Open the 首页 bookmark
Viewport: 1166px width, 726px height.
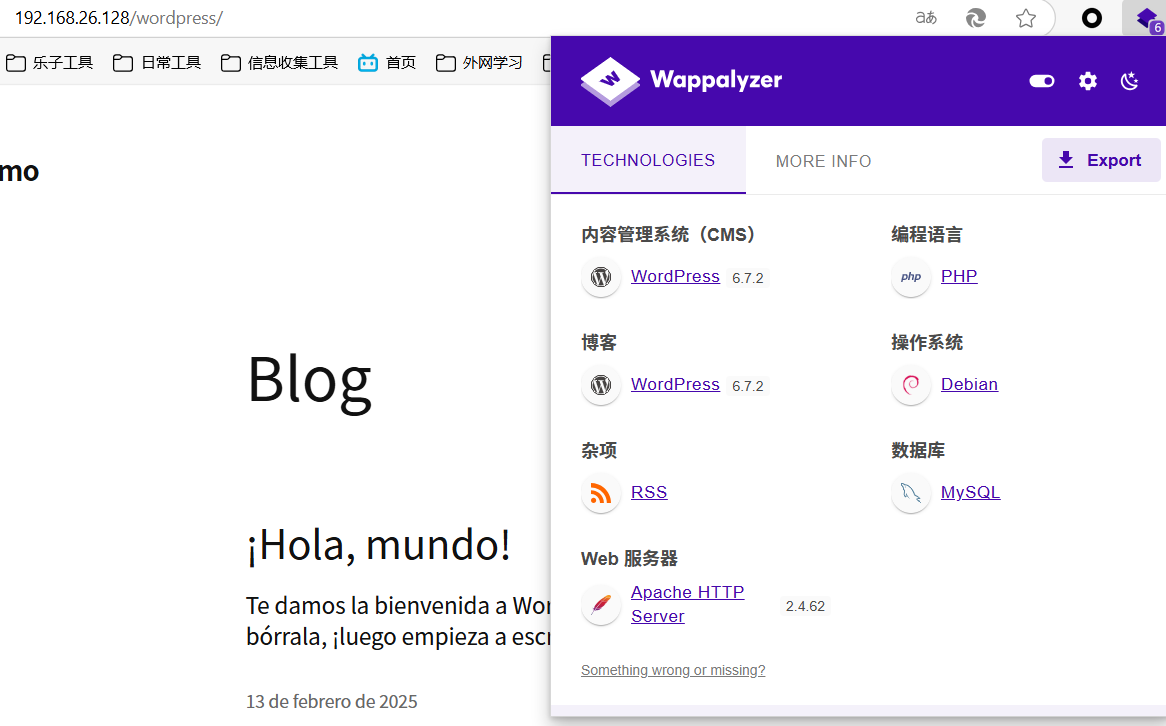pos(387,62)
